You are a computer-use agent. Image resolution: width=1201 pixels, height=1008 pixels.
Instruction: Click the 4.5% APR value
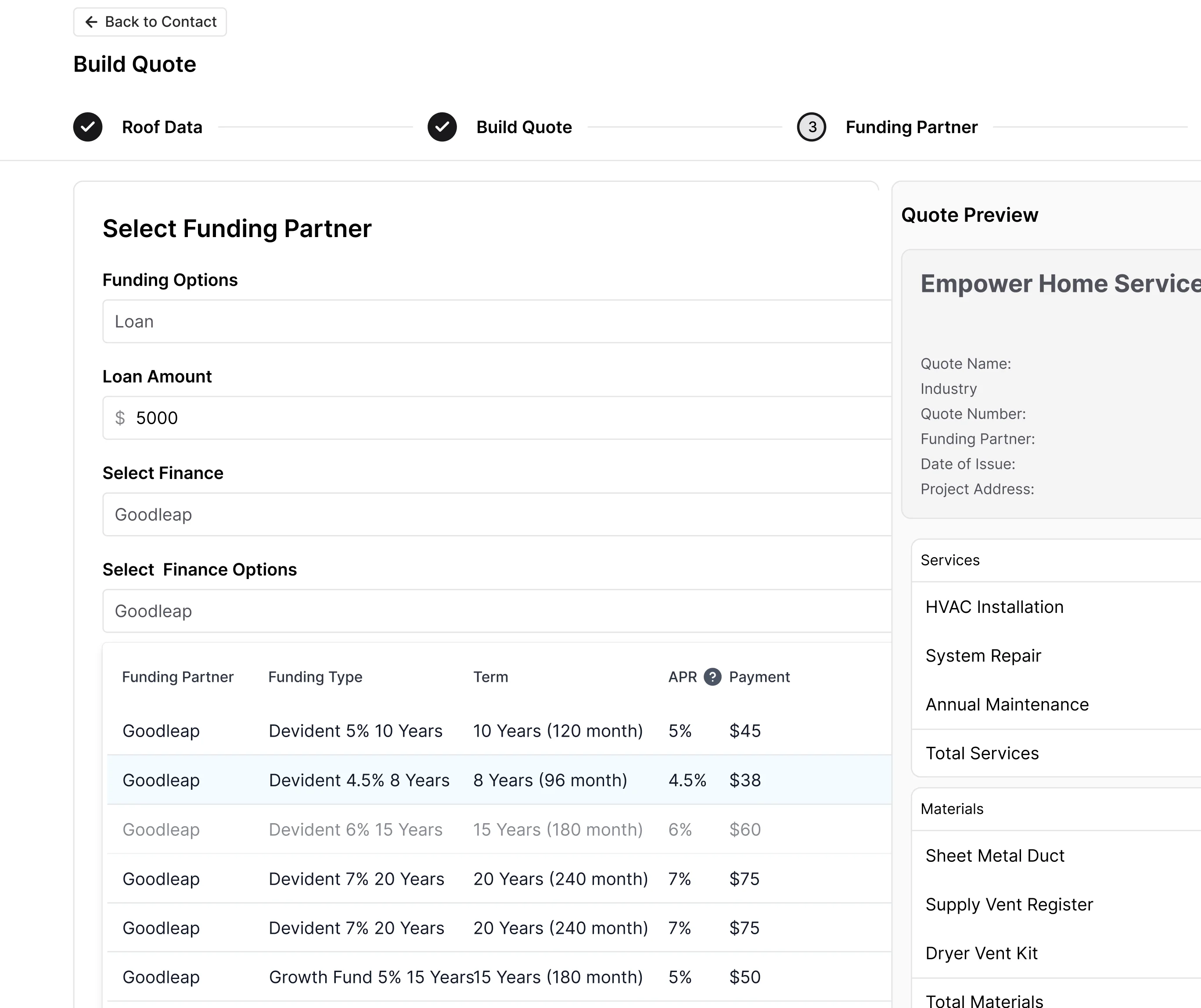click(x=687, y=780)
